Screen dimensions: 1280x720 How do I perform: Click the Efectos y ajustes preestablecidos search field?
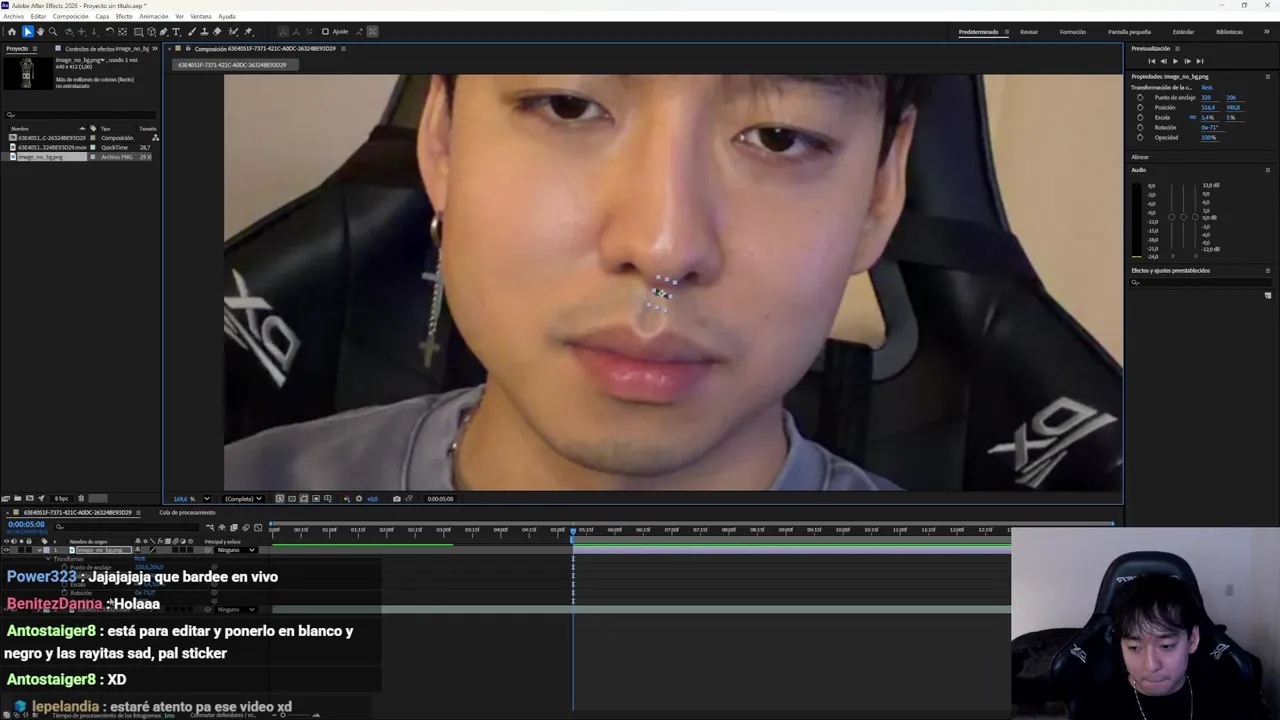1200,282
